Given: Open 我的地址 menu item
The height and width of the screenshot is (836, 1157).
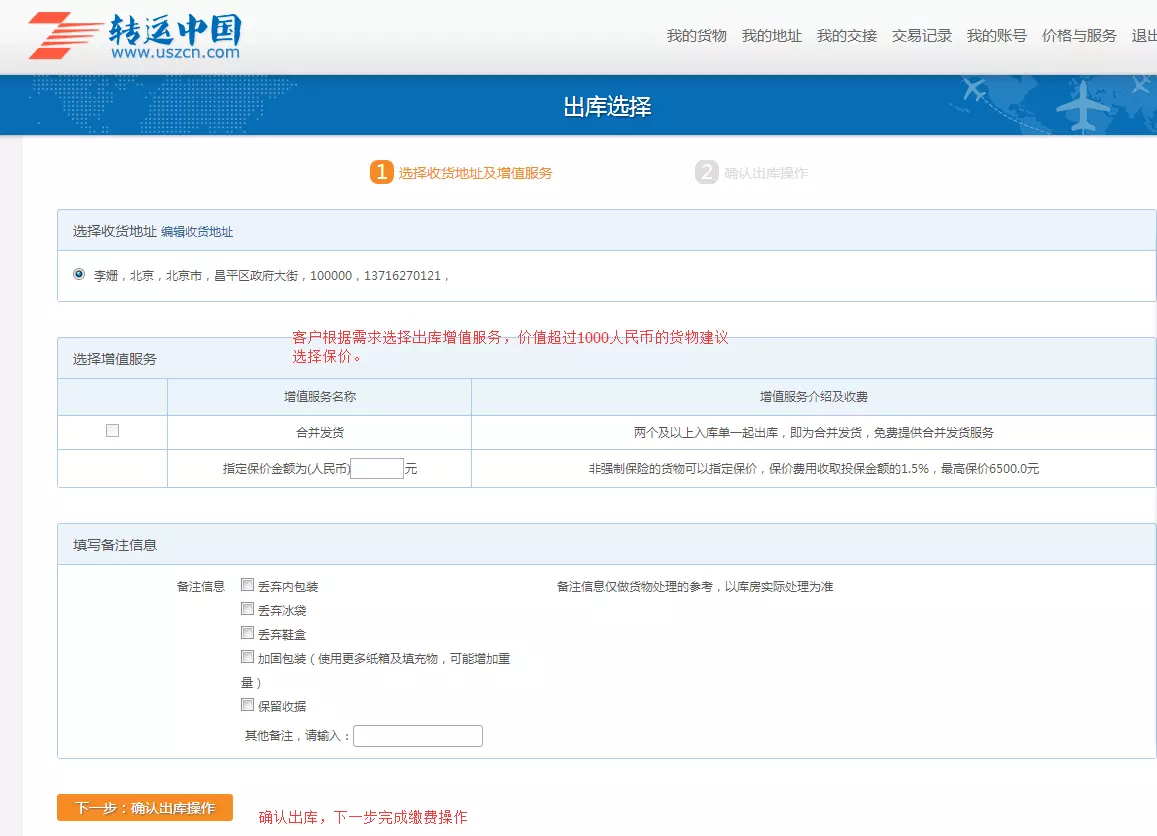Looking at the screenshot, I should click(771, 35).
